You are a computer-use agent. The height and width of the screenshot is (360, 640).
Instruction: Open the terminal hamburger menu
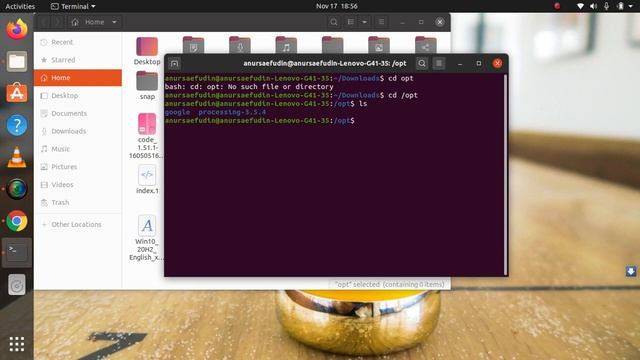439,63
